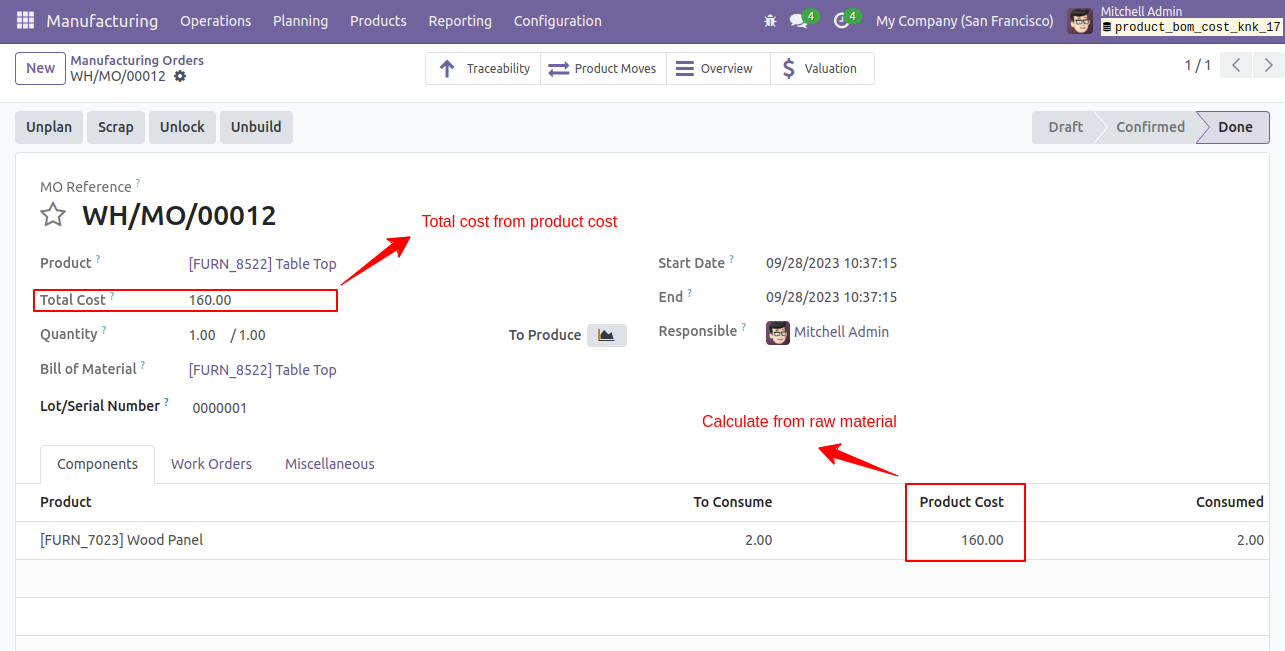Show help tooltip for Bill of Material

click(143, 365)
